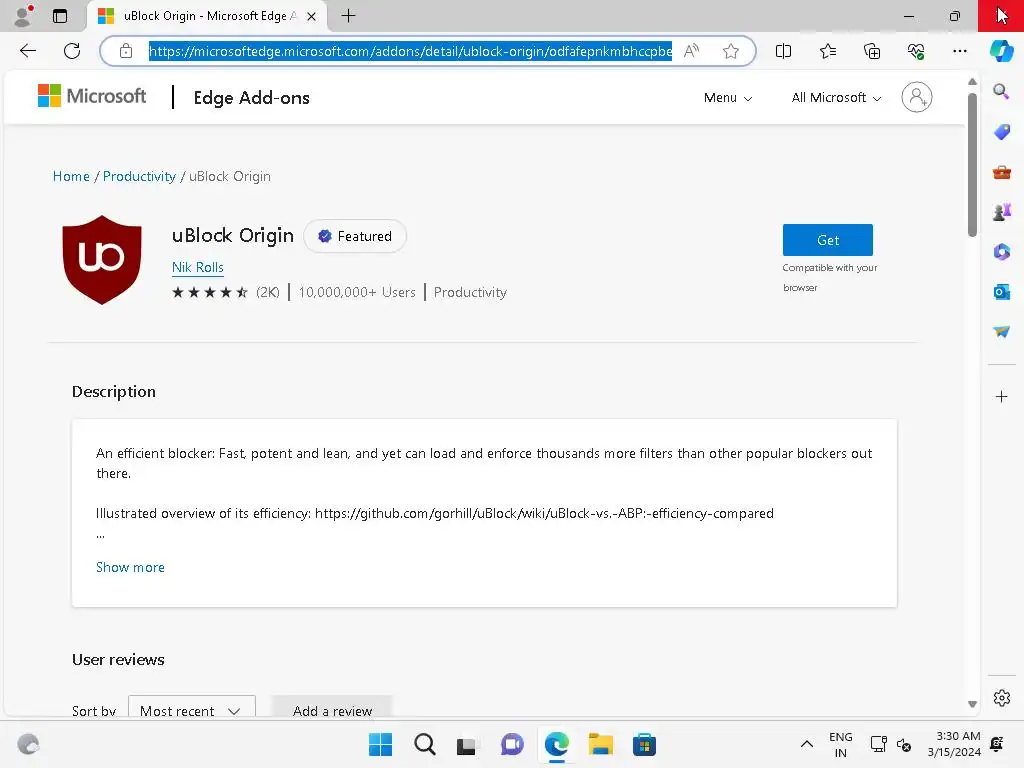Click the uBlock Origin shield logo
1024x768 pixels.
[102, 260]
